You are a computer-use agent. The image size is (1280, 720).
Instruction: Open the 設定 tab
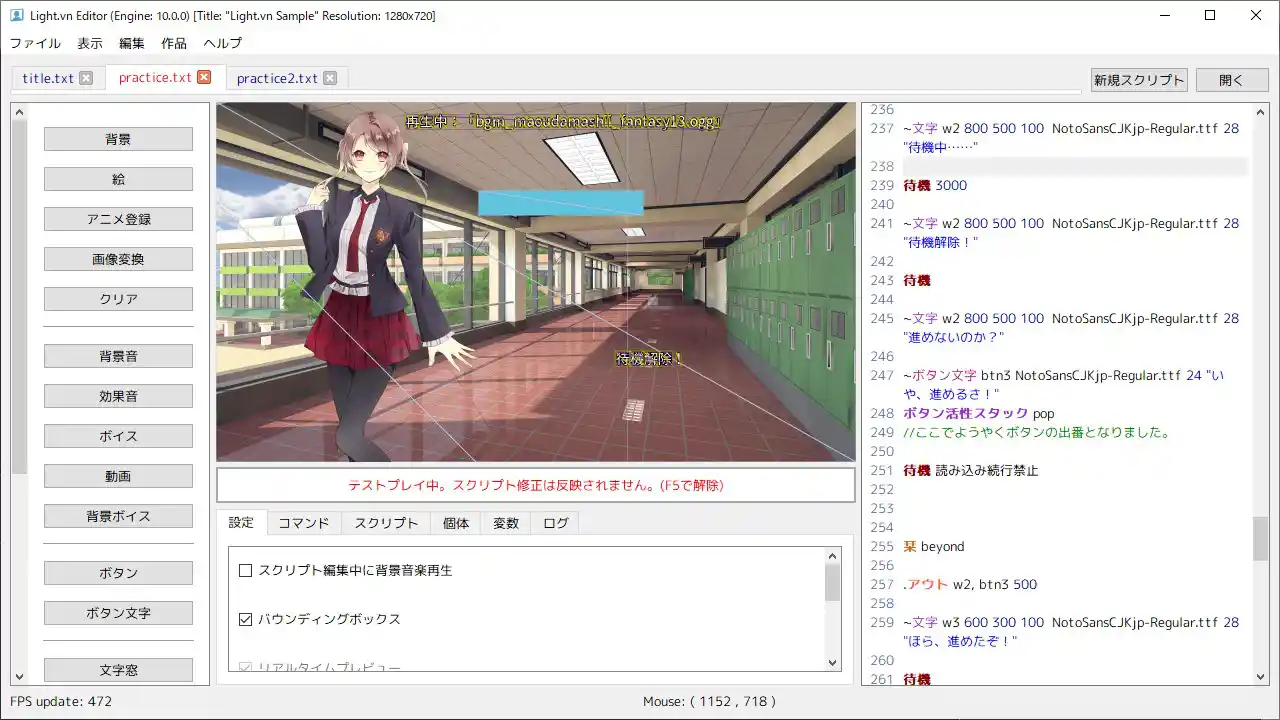(x=241, y=523)
